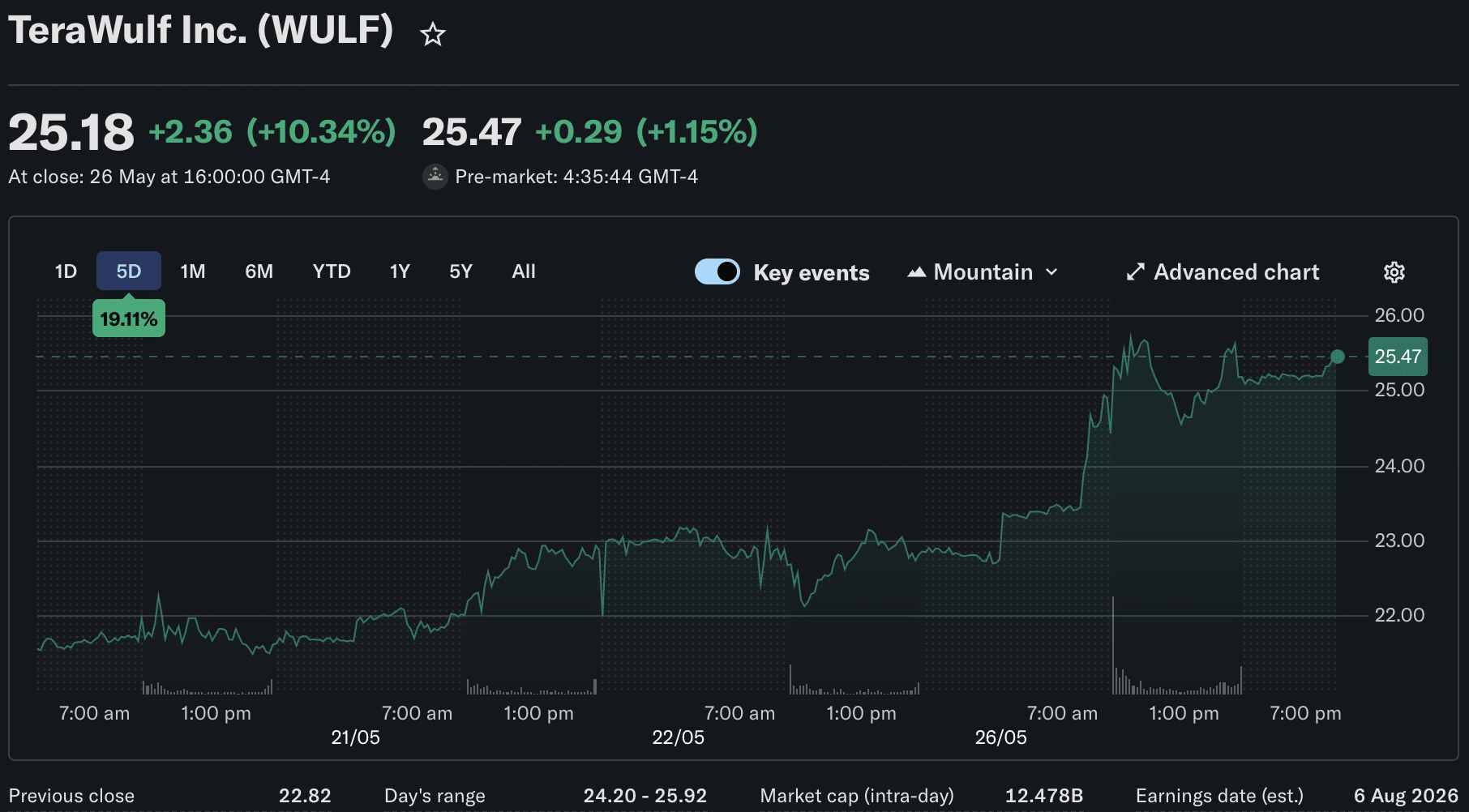Viewport: 1469px width, 812px height.
Task: Select the 5D time range
Action: click(129, 271)
